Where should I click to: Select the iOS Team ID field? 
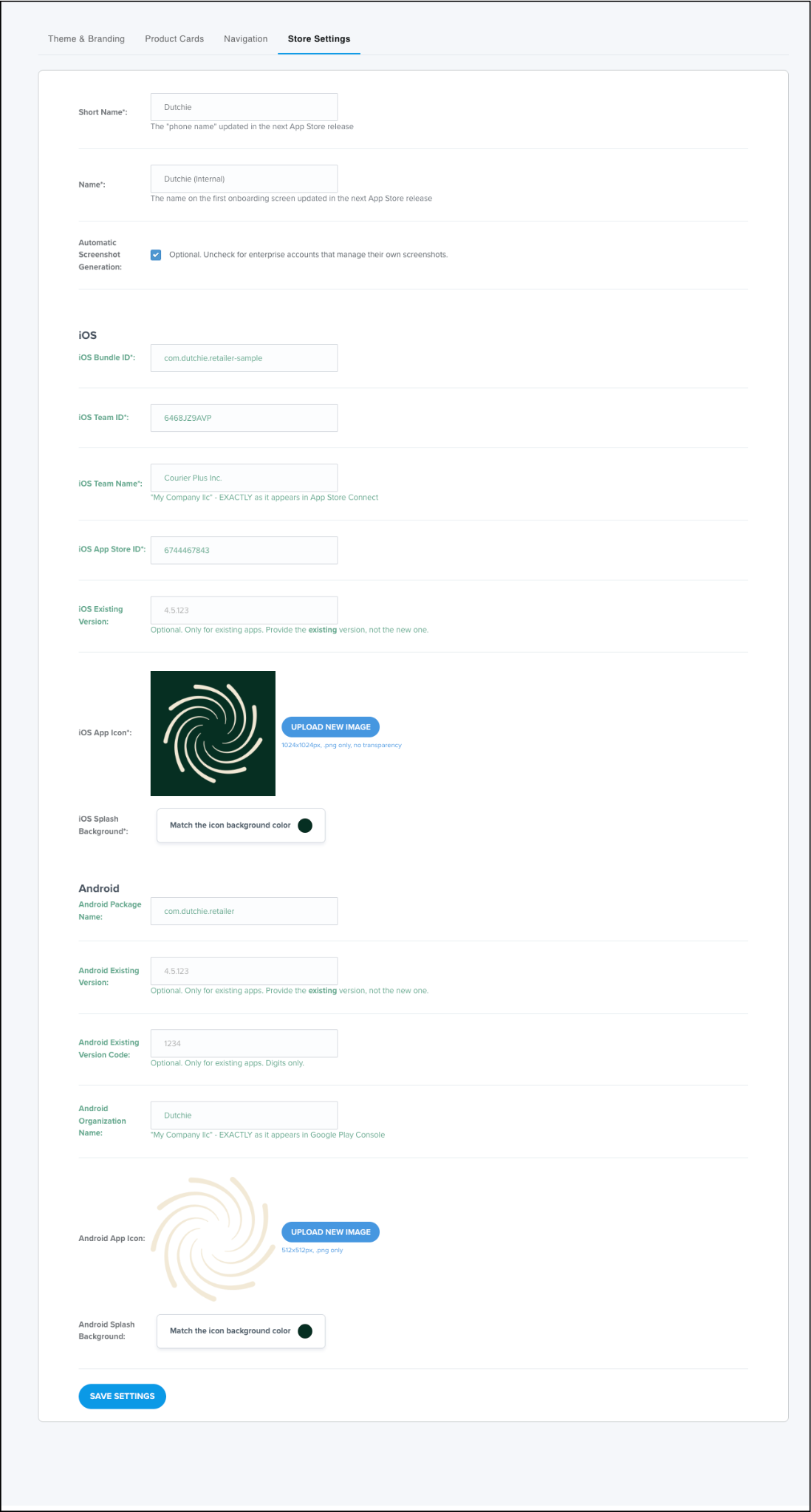pos(244,418)
